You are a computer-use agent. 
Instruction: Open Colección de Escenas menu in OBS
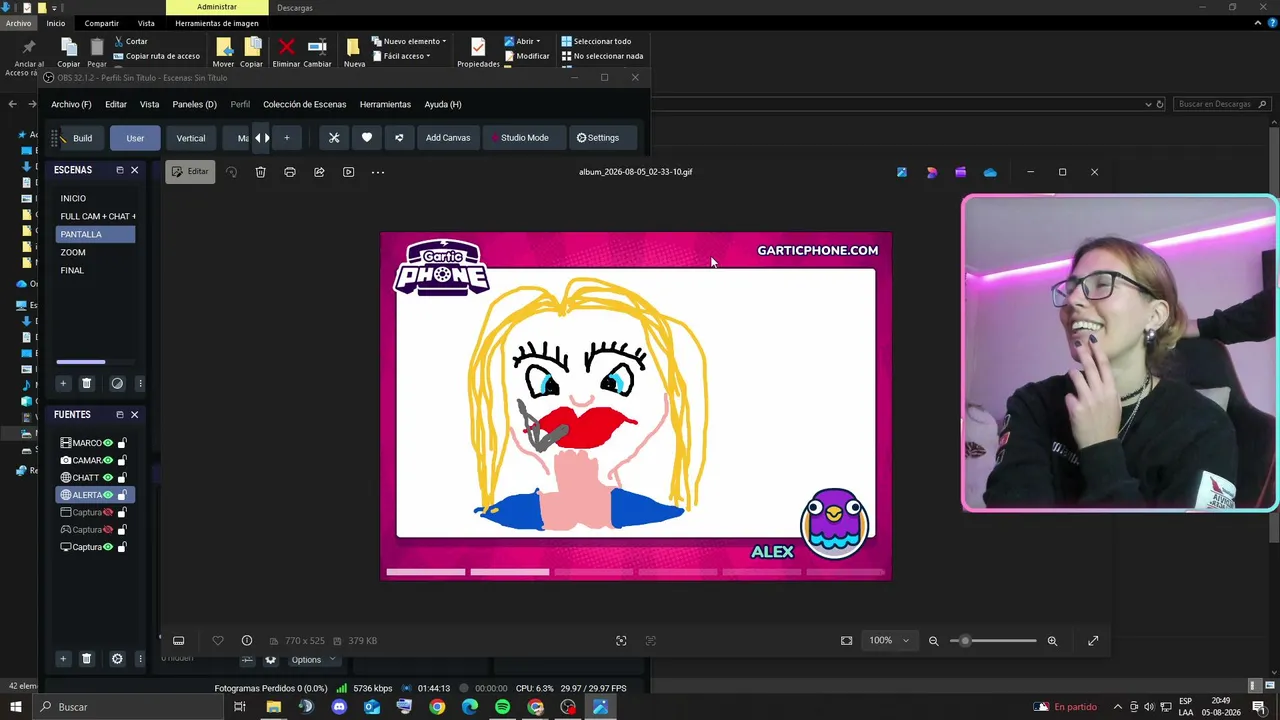[x=305, y=104]
